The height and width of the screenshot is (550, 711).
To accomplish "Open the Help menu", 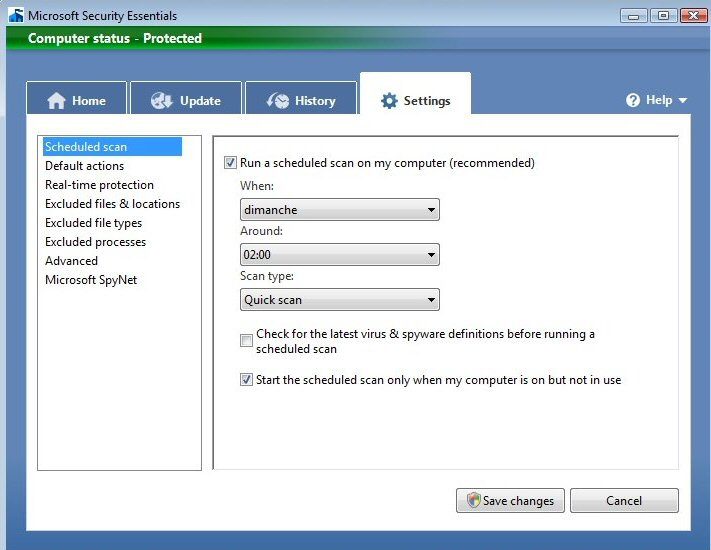I will point(657,100).
